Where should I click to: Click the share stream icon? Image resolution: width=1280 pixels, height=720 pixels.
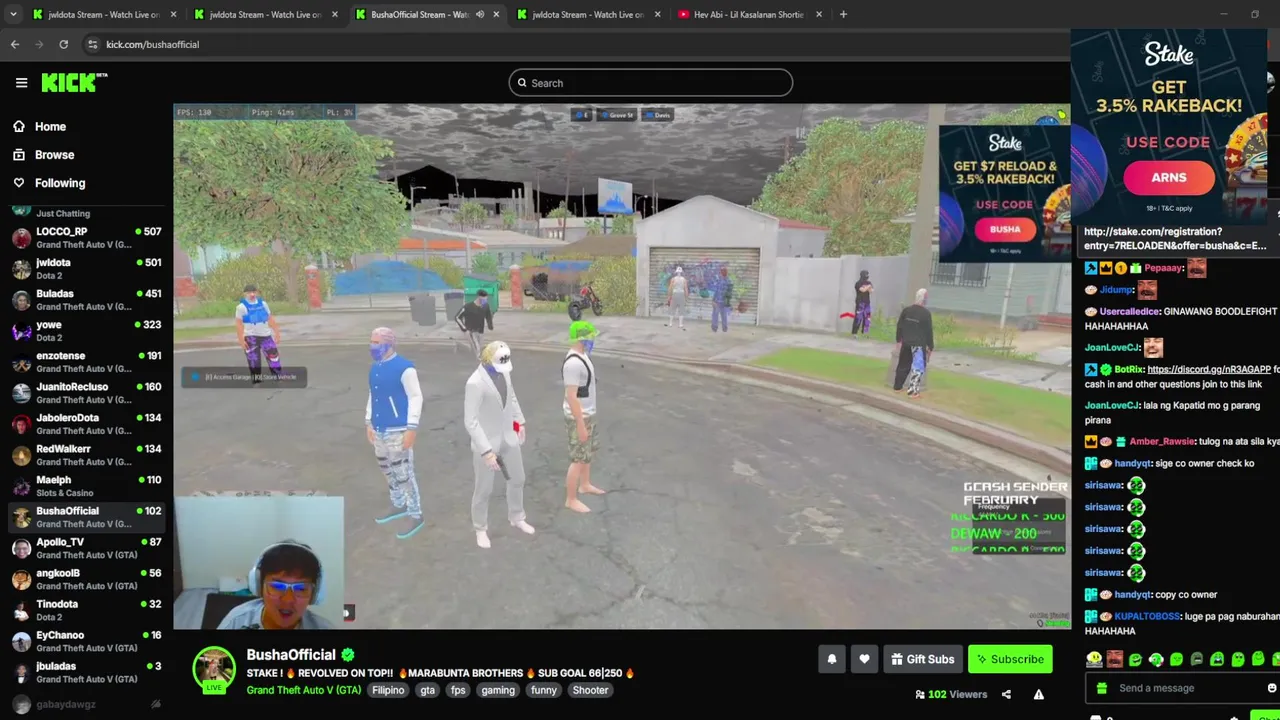point(1006,695)
